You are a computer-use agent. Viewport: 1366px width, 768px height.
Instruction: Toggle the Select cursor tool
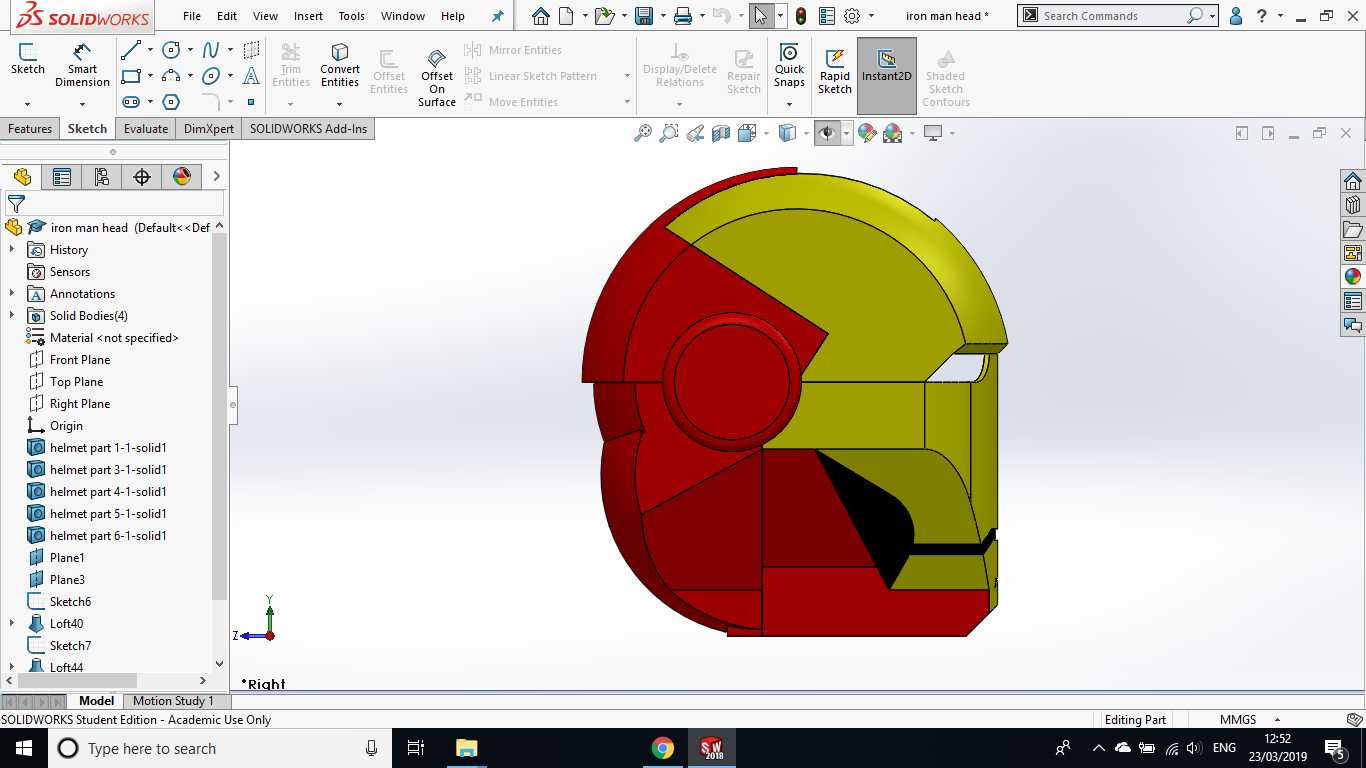pyautogui.click(x=761, y=16)
